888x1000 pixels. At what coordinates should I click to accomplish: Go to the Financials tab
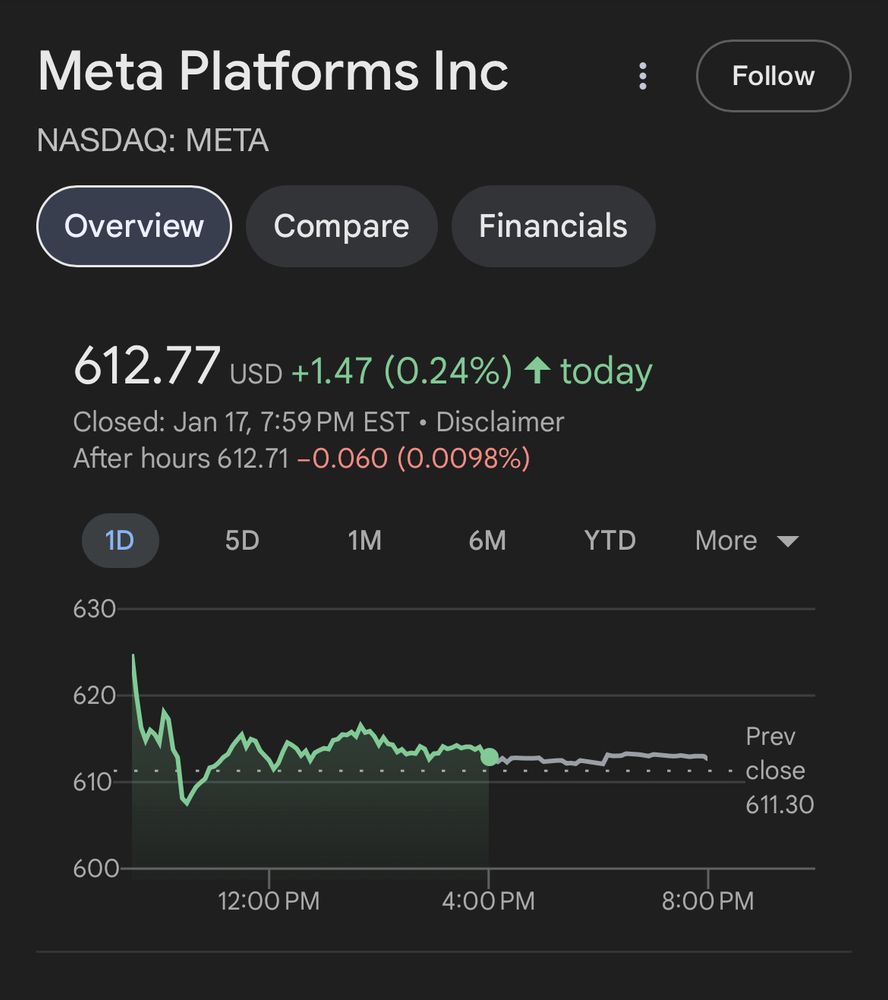(553, 226)
